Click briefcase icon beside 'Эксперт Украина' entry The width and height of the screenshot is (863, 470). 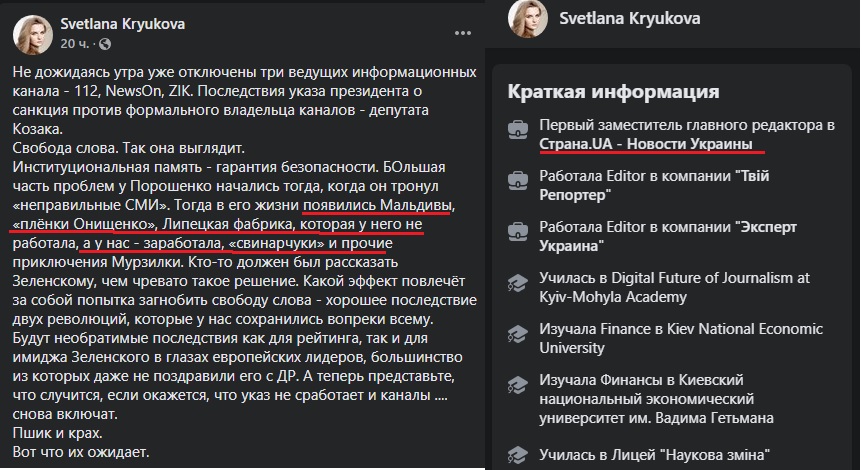pos(518,232)
